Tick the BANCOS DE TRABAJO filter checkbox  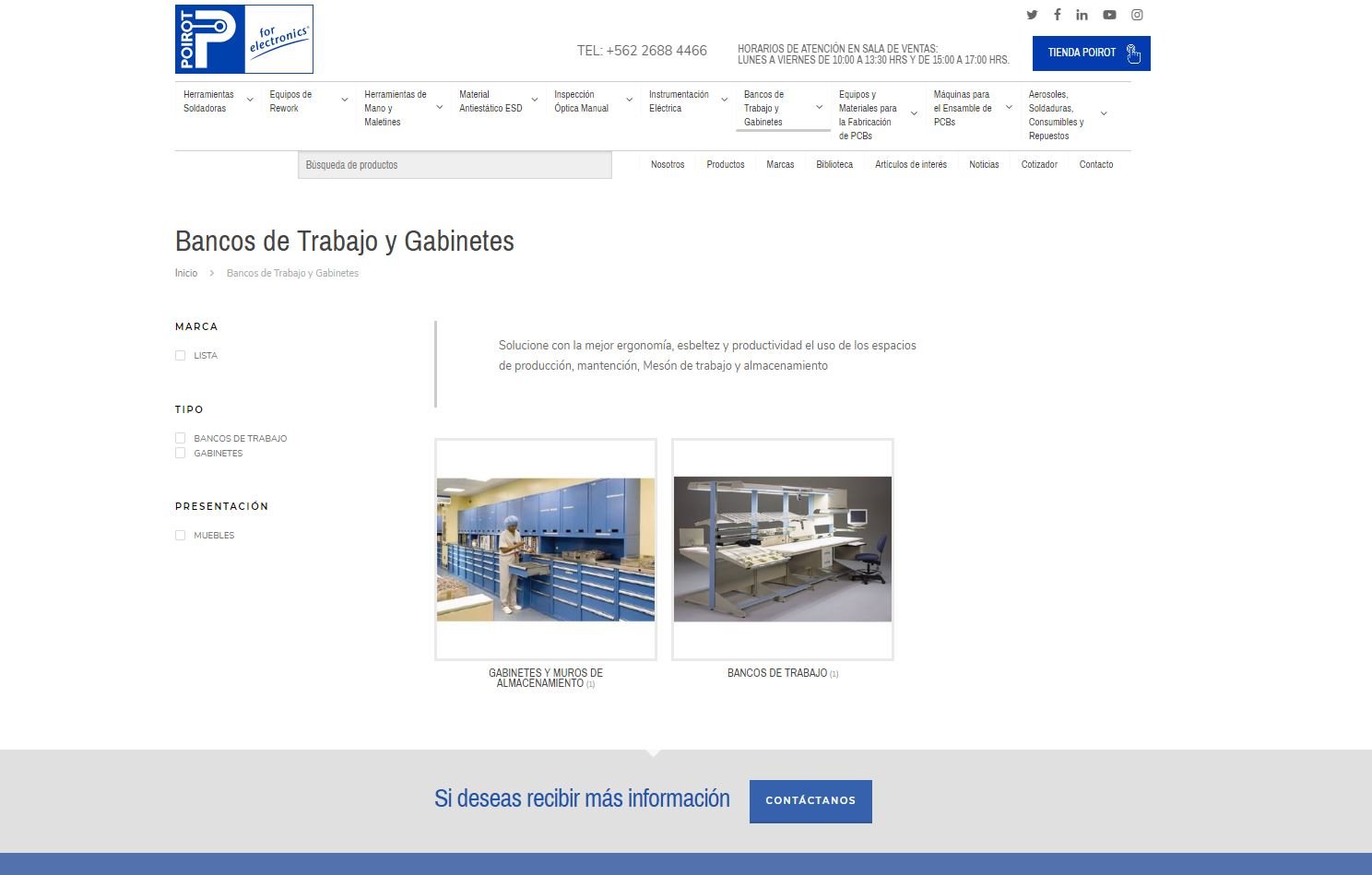pos(181,438)
